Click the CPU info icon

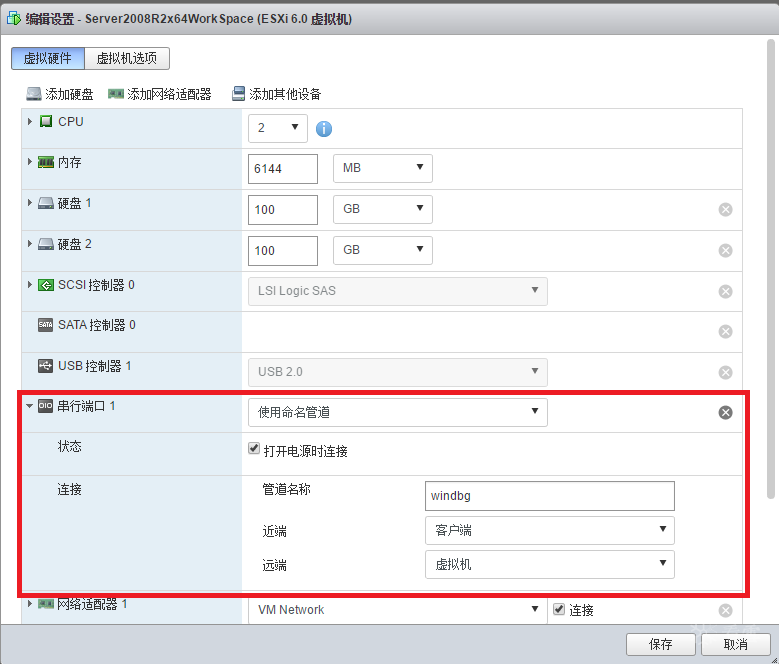(x=323, y=129)
